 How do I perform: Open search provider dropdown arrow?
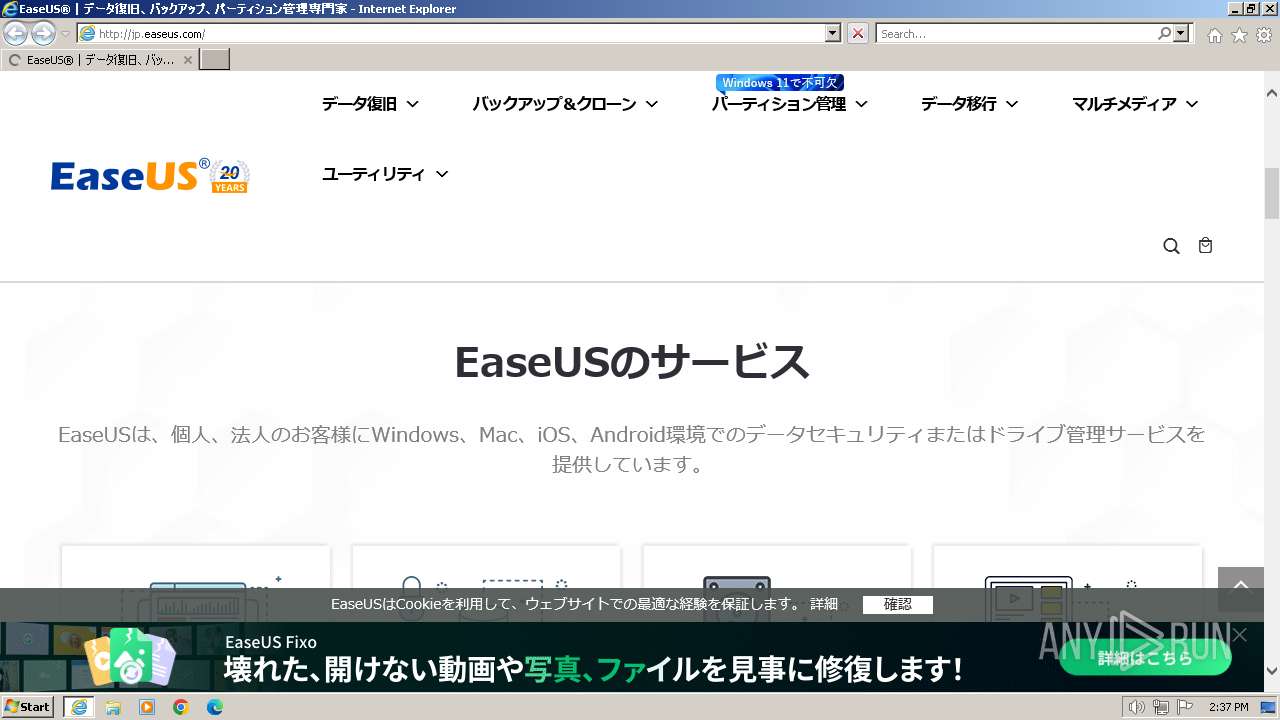1182,34
